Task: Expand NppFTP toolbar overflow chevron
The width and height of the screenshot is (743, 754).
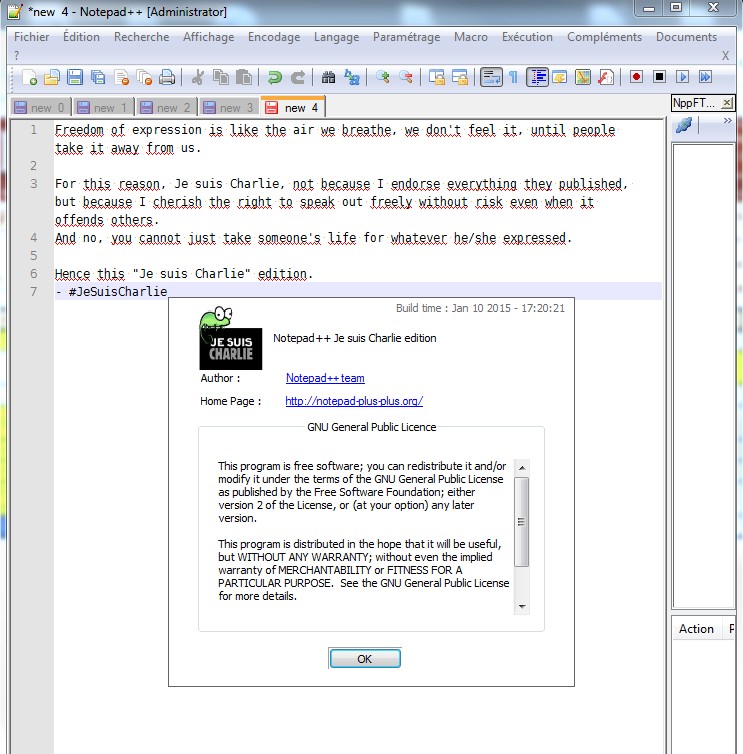Action: pos(728,121)
